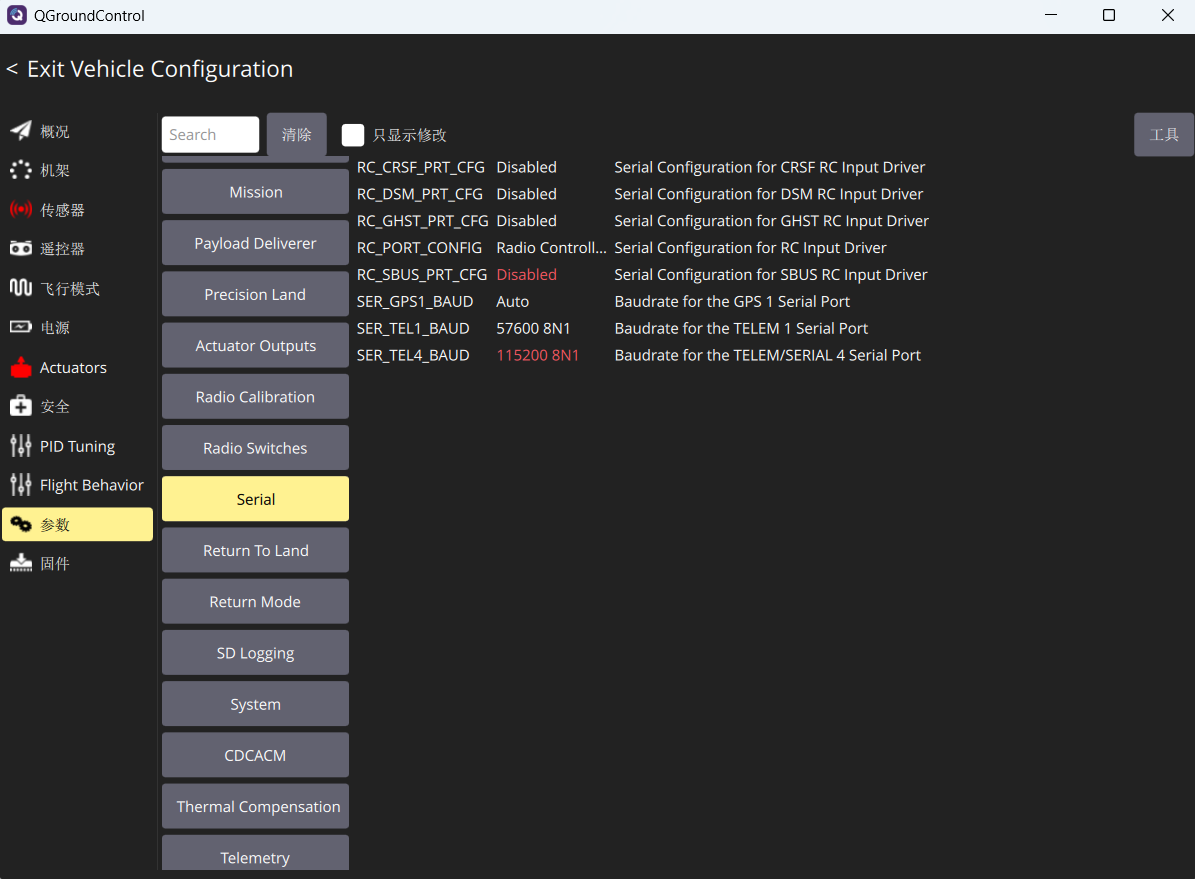Select the Mission parameter group
Screen dimensions: 1195x879
pyautogui.click(x=255, y=192)
